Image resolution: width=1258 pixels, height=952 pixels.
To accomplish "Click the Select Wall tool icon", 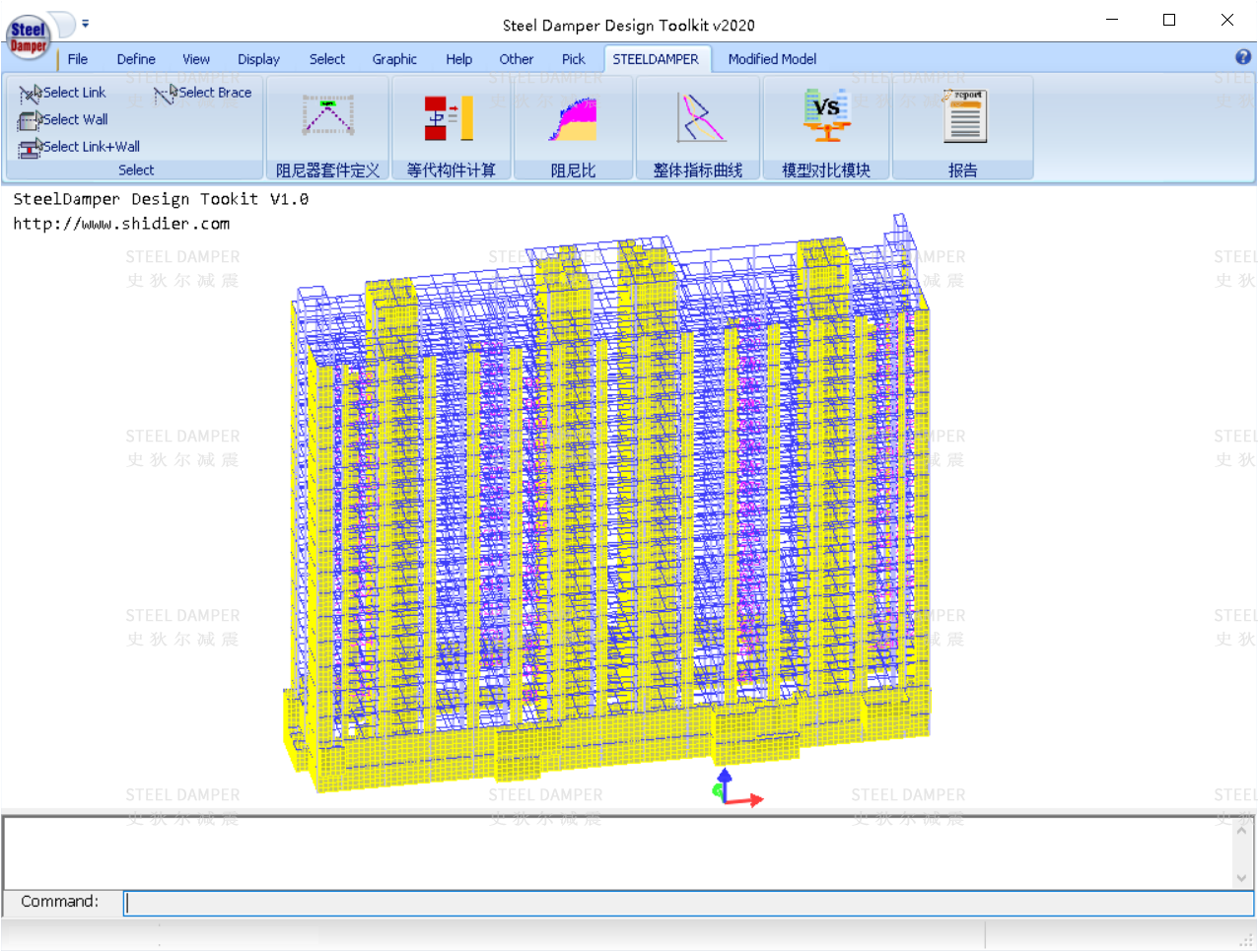I will coord(29,120).
